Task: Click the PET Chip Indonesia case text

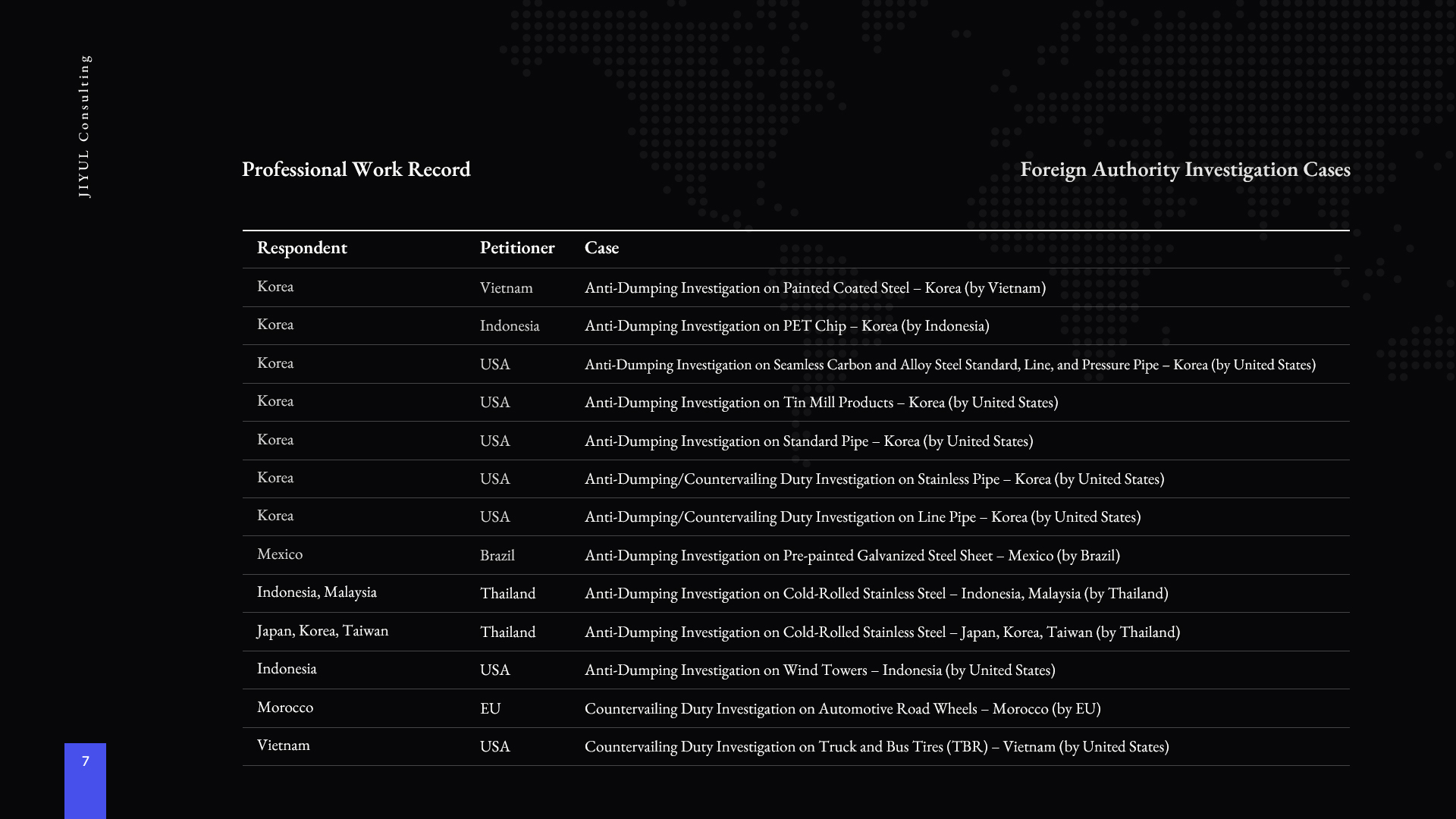Action: [786, 326]
